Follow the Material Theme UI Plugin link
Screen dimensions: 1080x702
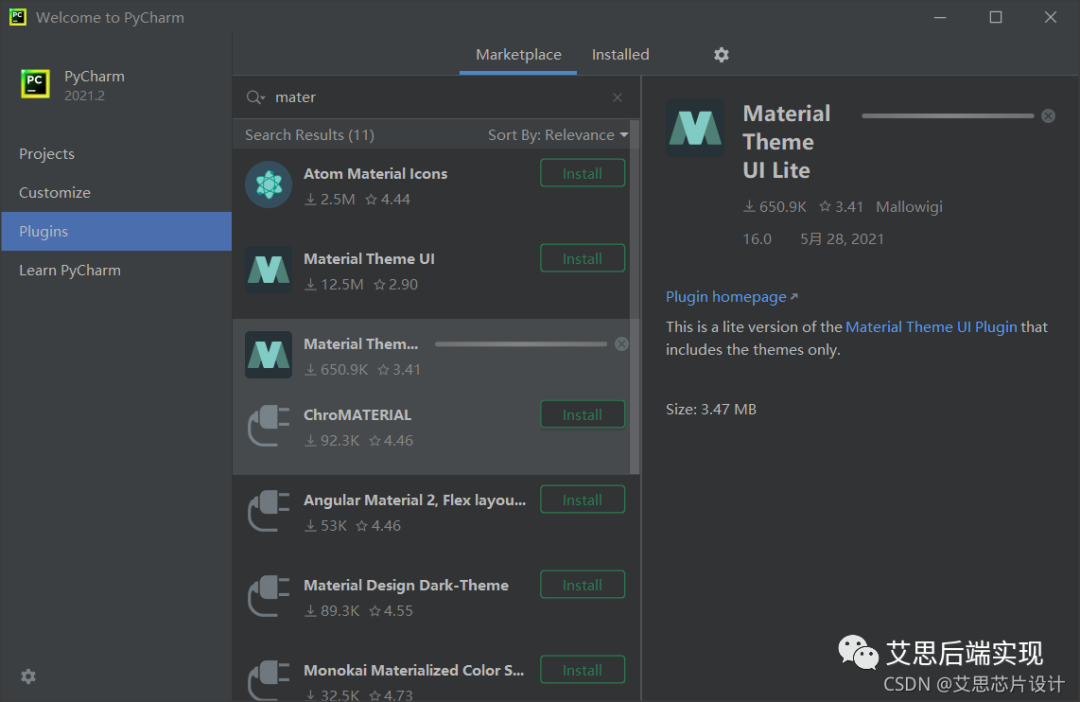(x=931, y=327)
